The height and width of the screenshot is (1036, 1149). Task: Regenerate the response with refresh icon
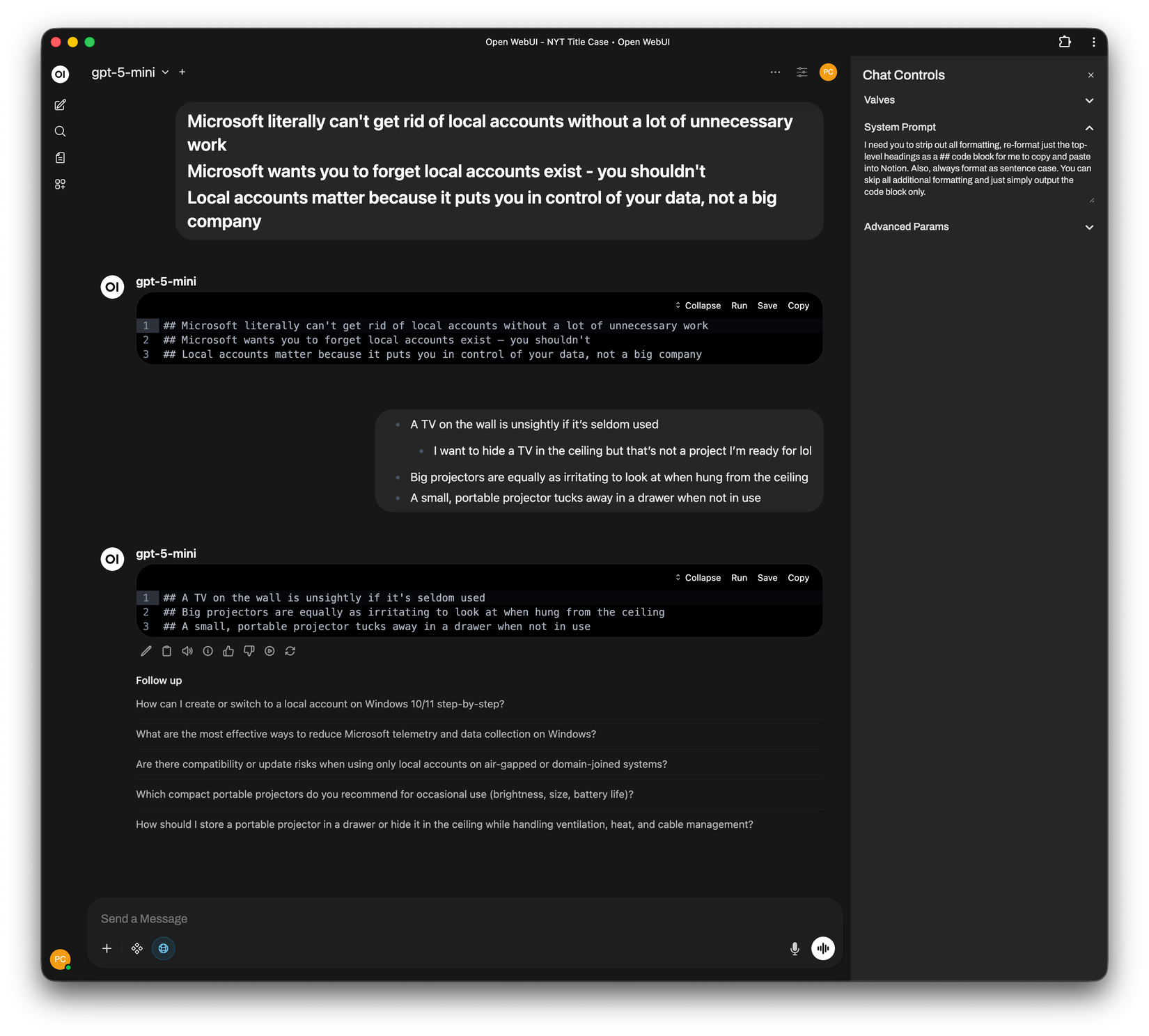290,651
